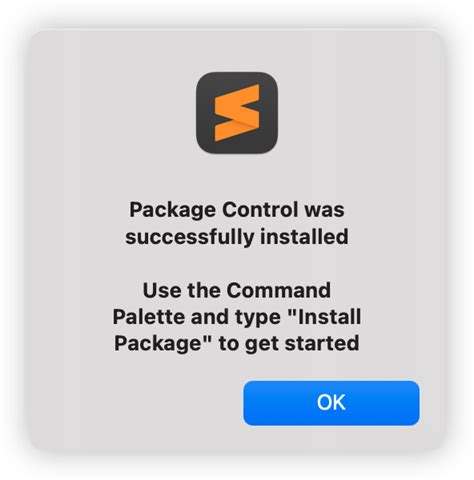
Task: Click the blank space between icon and heading
Action: [237, 177]
